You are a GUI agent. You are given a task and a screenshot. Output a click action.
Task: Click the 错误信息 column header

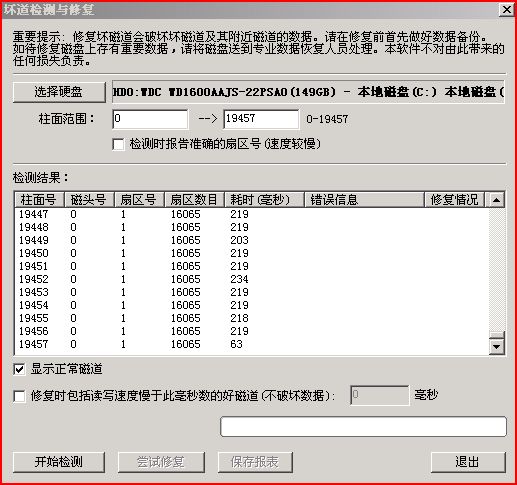point(364,200)
